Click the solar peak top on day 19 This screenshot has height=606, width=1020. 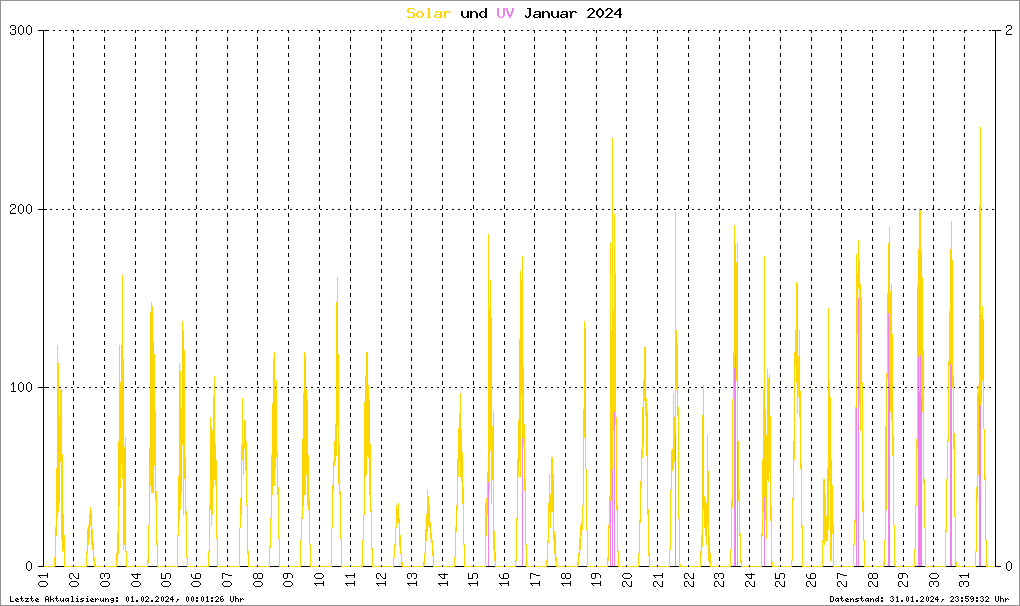tap(612, 141)
